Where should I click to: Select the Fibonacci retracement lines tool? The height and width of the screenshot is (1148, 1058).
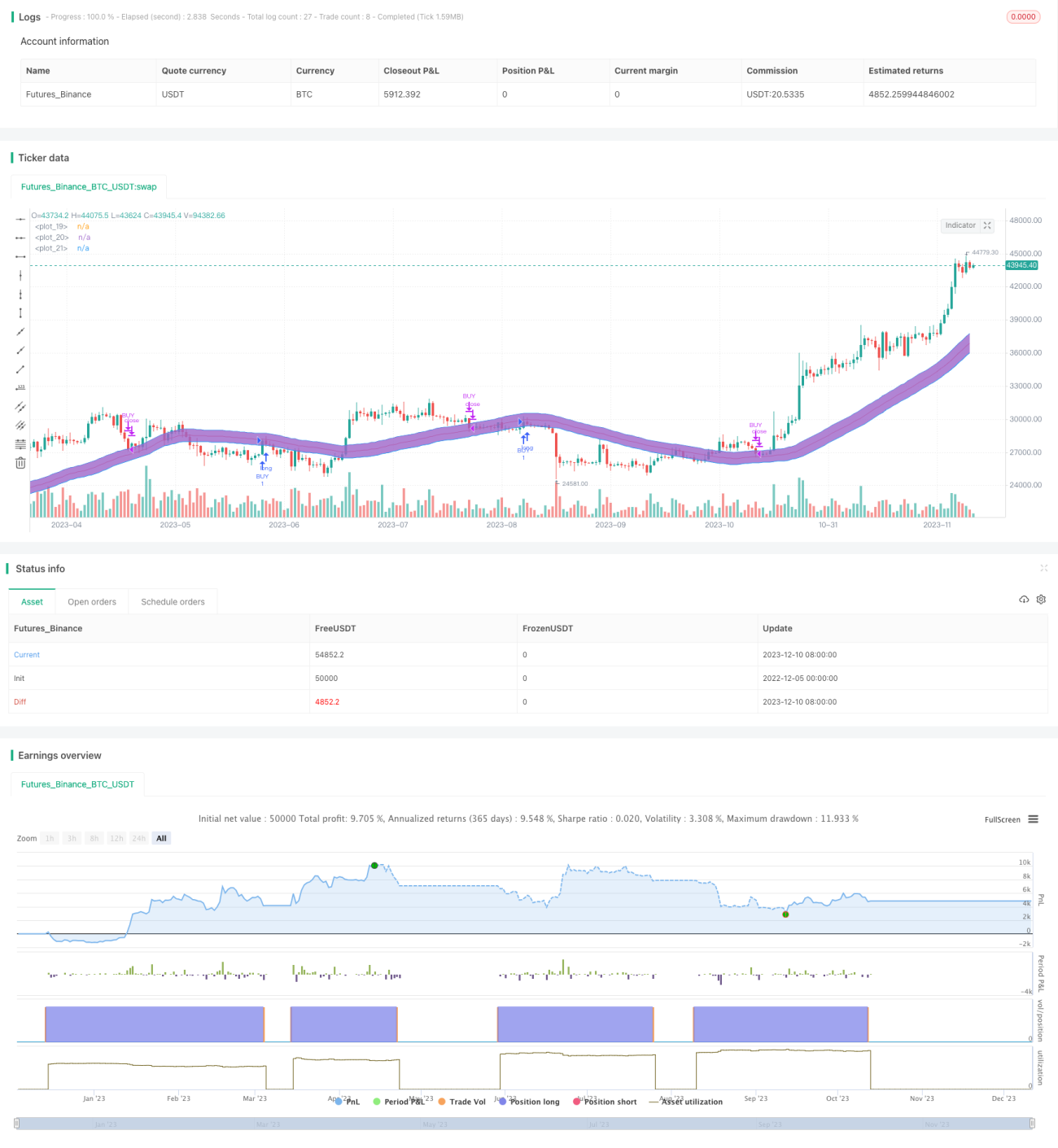coord(20,444)
